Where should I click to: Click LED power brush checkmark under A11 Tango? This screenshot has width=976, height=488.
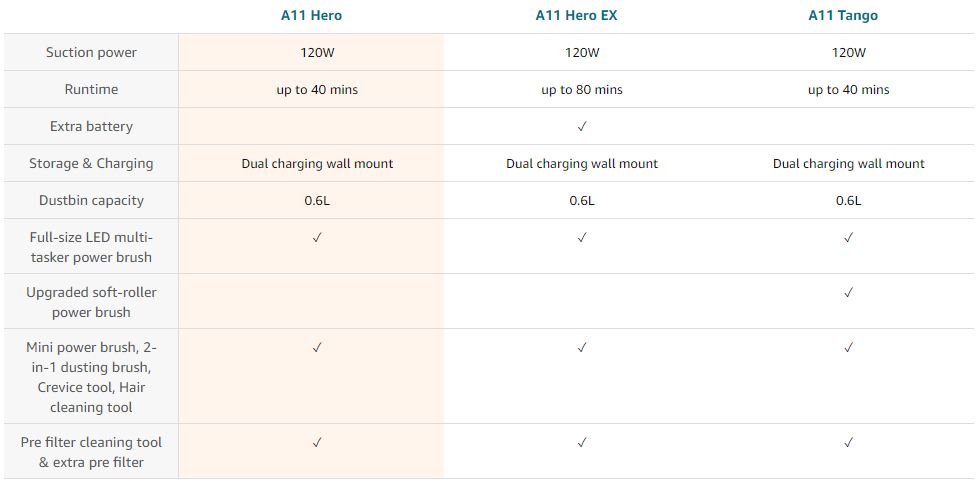tap(848, 237)
